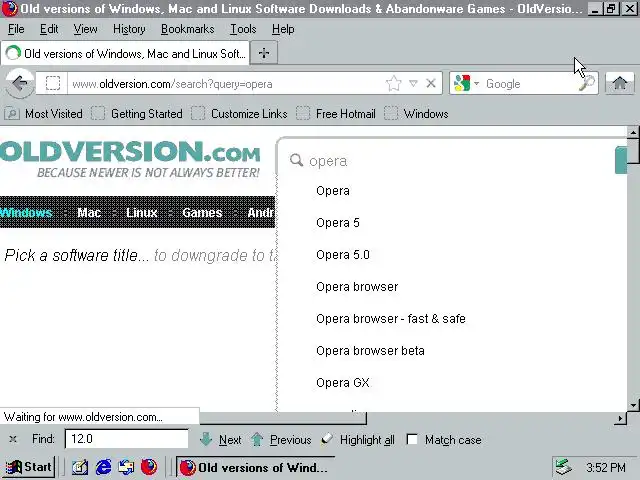The height and width of the screenshot is (480, 640).
Task: Find next match with Next button
Action: [221, 440]
